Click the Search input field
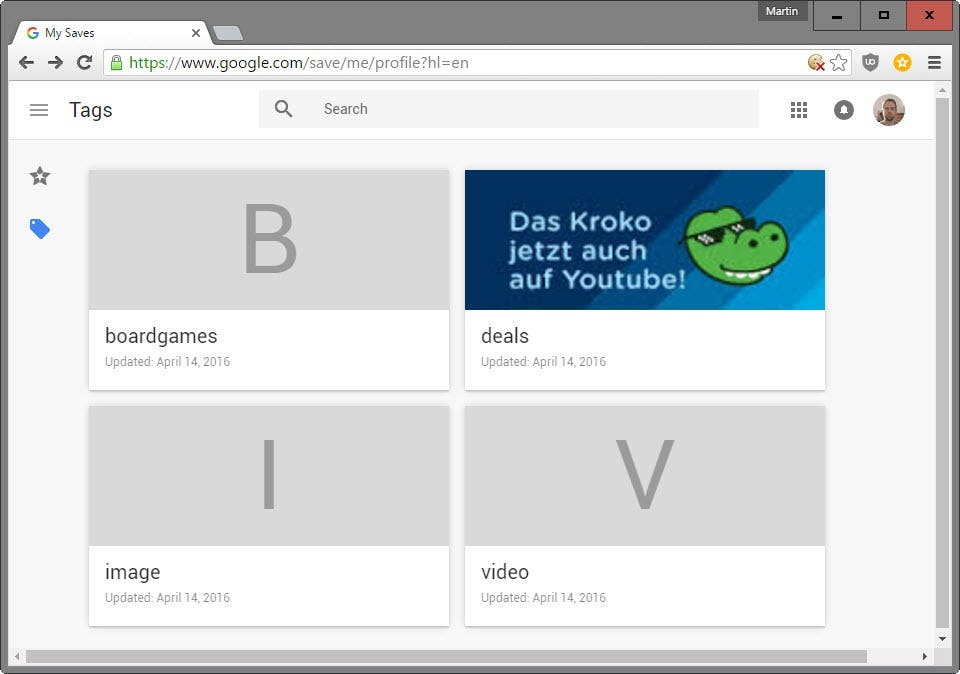Screen dimensions: 960x674 tap(508, 109)
